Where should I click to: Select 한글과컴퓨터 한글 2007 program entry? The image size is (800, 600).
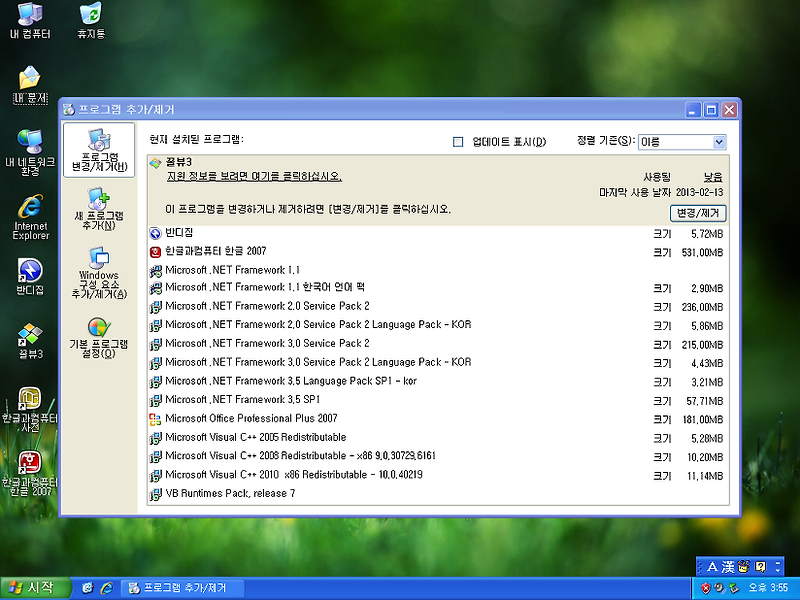(x=438, y=252)
